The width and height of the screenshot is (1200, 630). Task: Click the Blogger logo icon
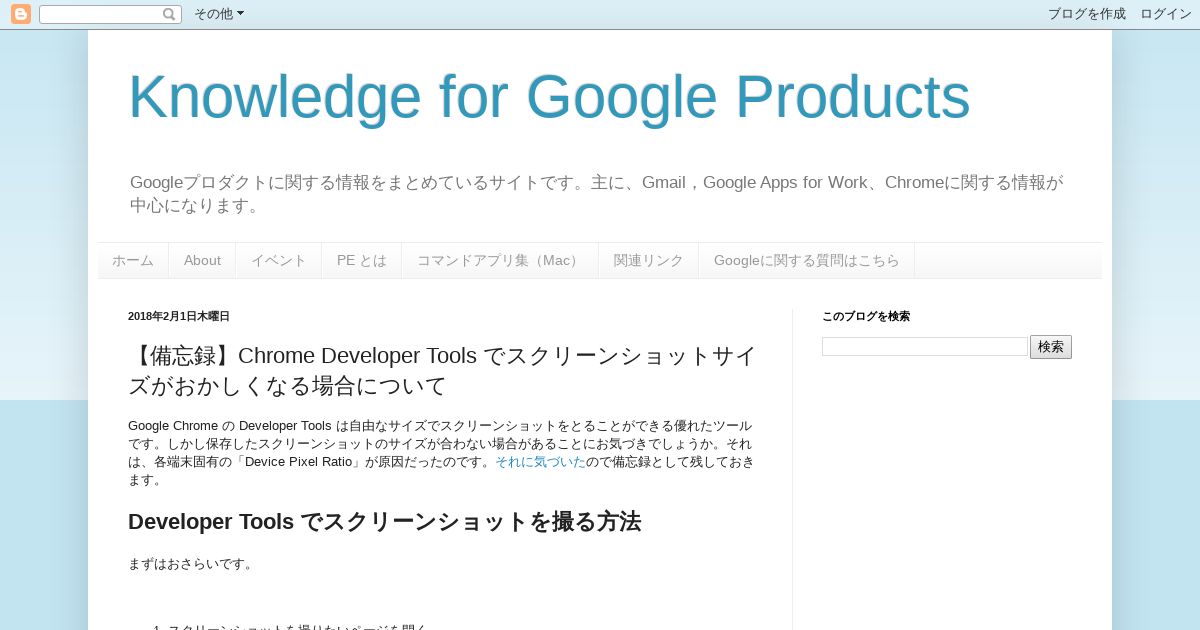(21, 14)
